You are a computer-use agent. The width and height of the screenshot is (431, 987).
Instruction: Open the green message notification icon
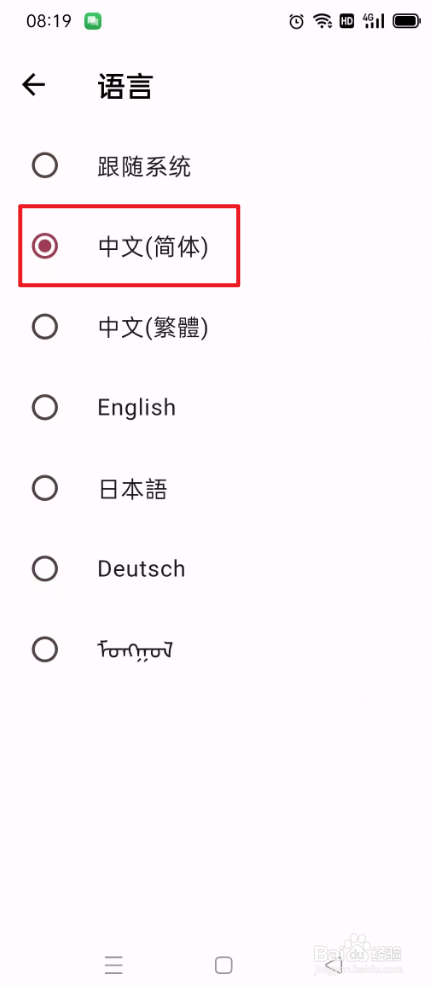pos(93,21)
